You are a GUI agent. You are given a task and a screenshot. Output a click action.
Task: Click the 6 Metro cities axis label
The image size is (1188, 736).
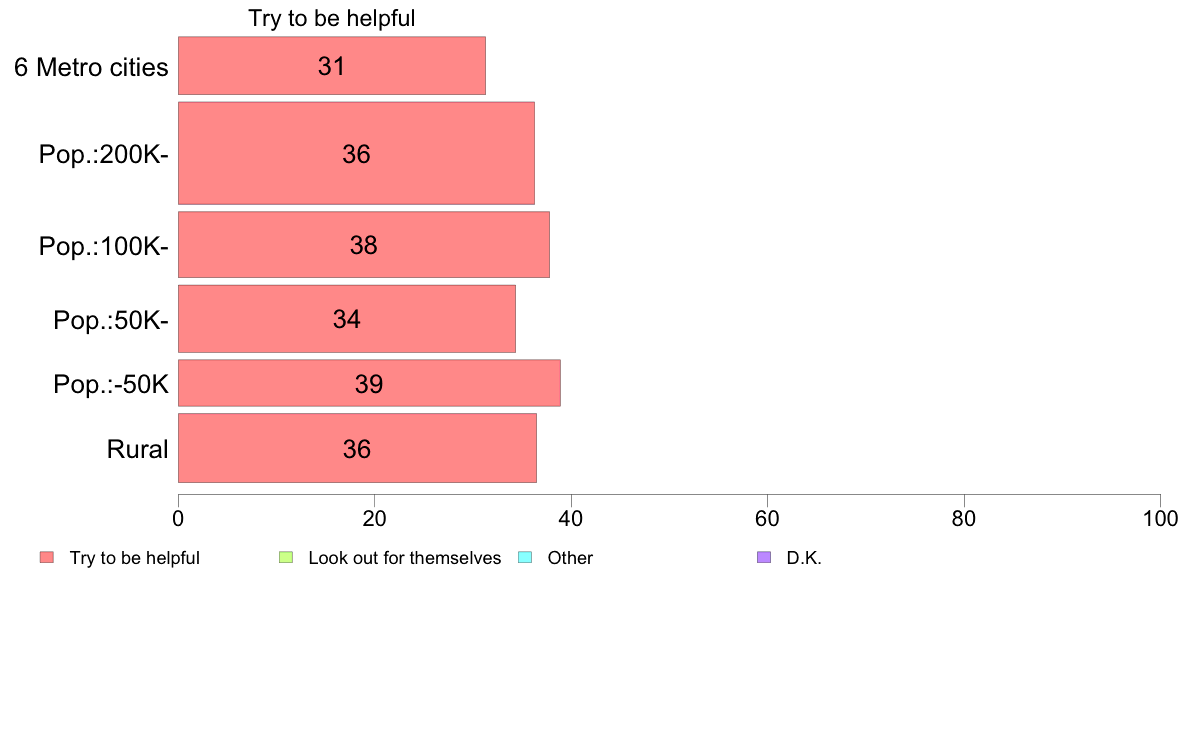pos(91,67)
